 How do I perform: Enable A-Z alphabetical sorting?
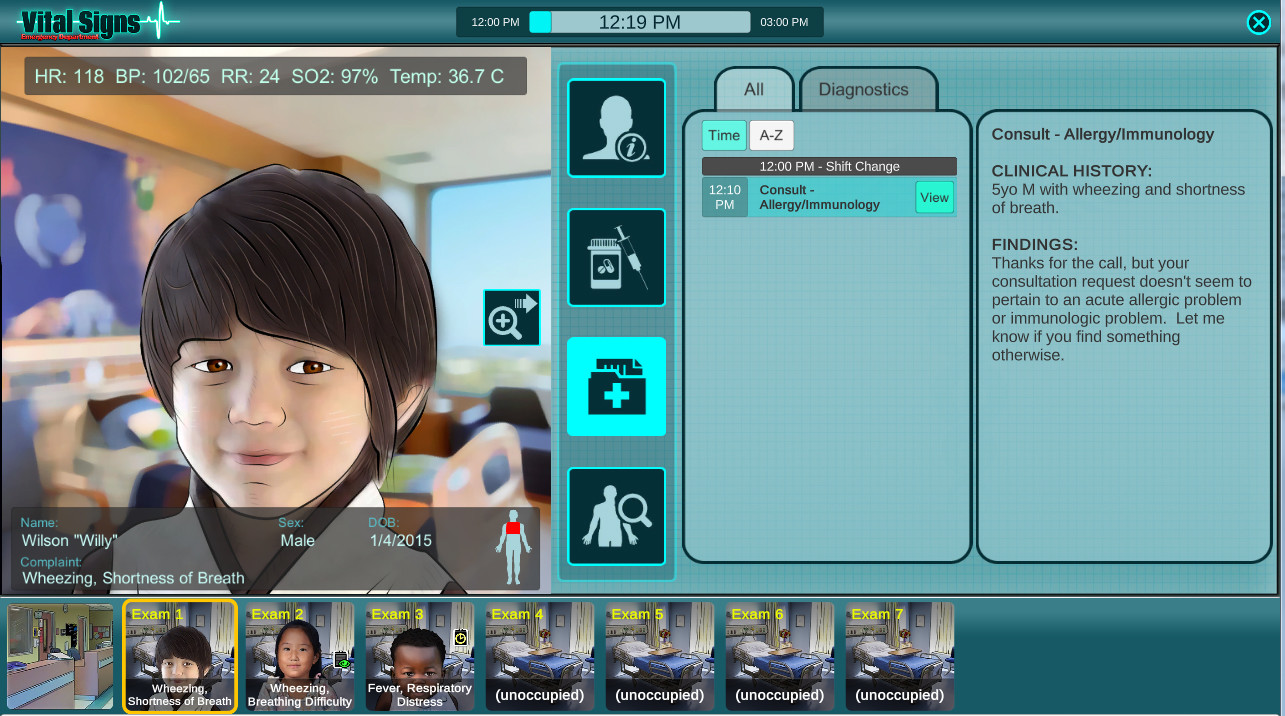tap(771, 135)
